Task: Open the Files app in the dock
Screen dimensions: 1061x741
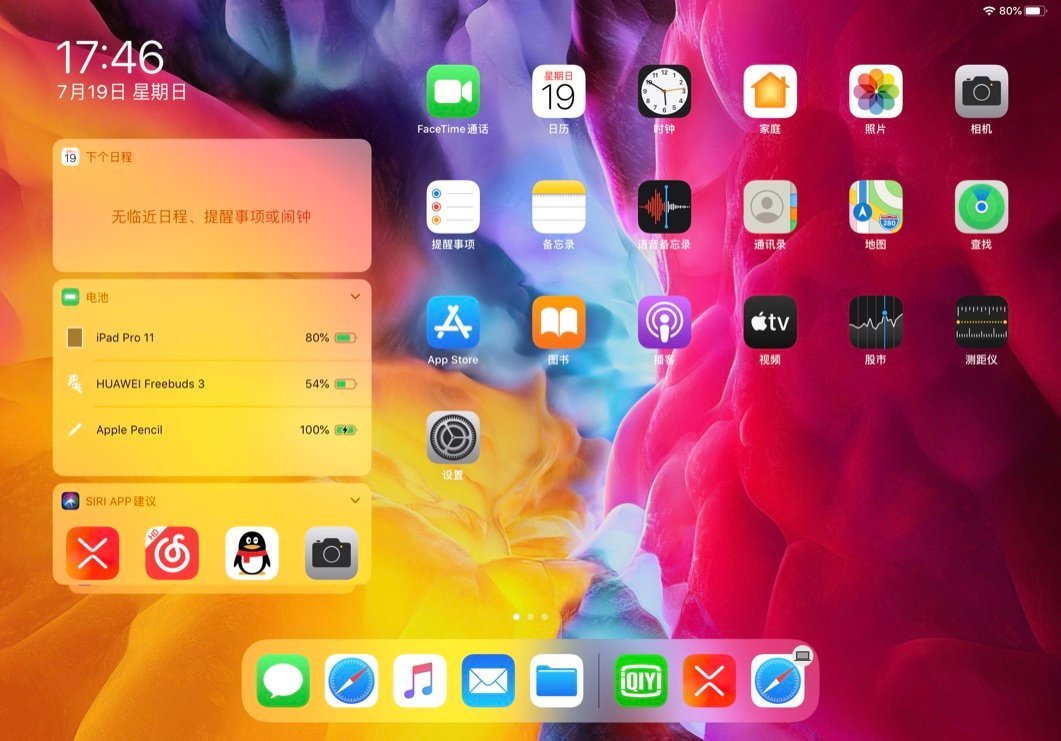Action: pyautogui.click(x=556, y=681)
